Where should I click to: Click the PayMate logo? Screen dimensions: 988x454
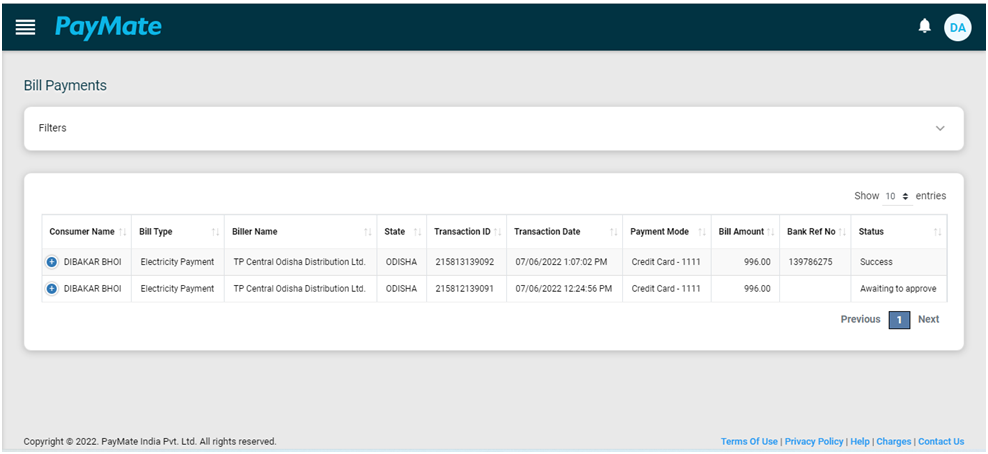(108, 27)
